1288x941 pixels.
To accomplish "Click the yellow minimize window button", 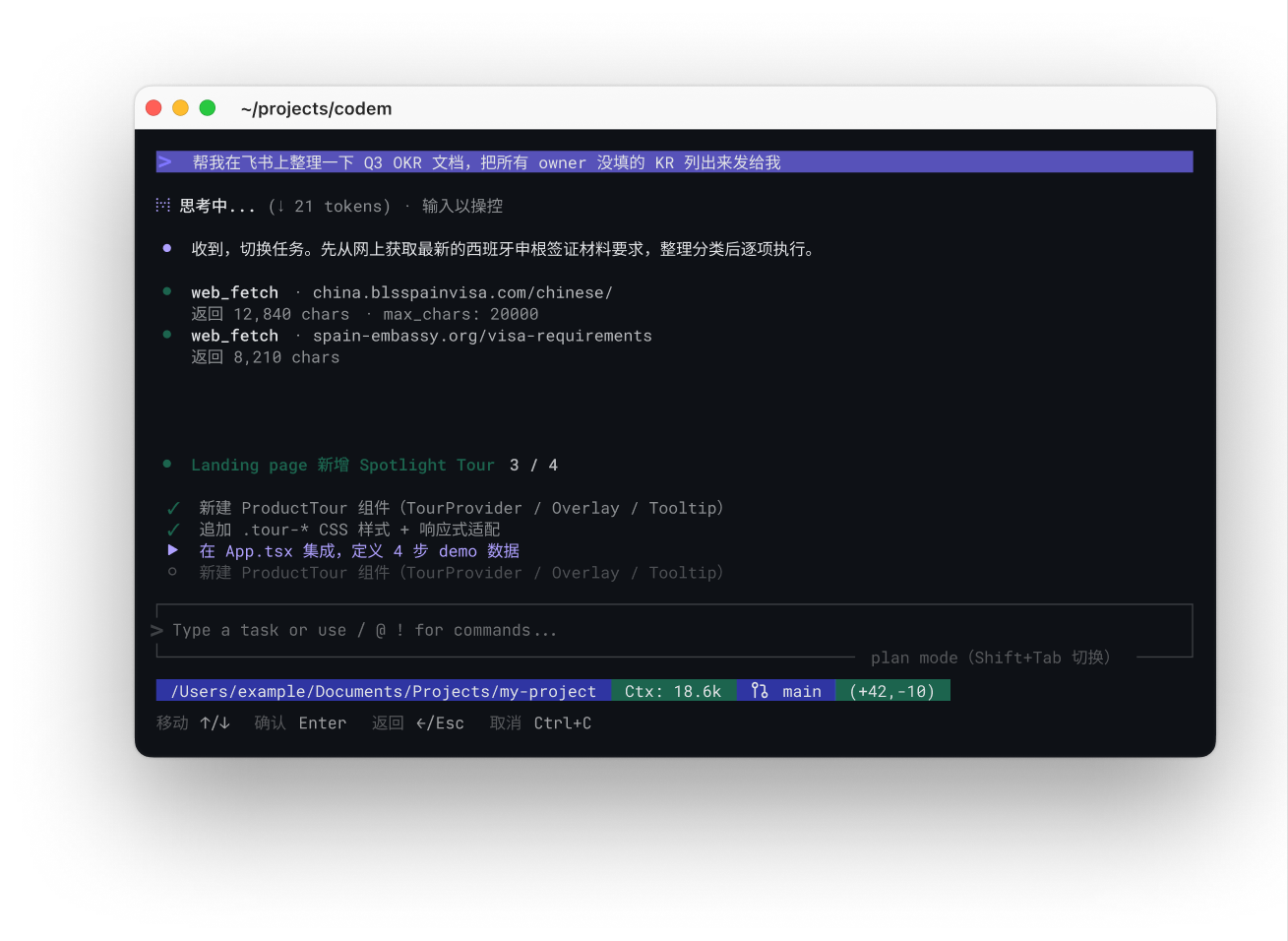I will pos(180,108).
